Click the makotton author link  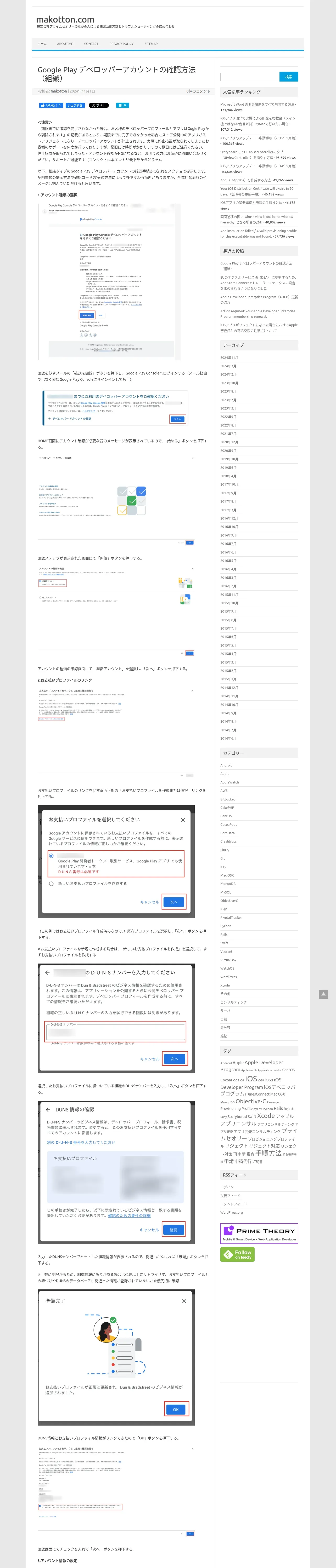59,91
